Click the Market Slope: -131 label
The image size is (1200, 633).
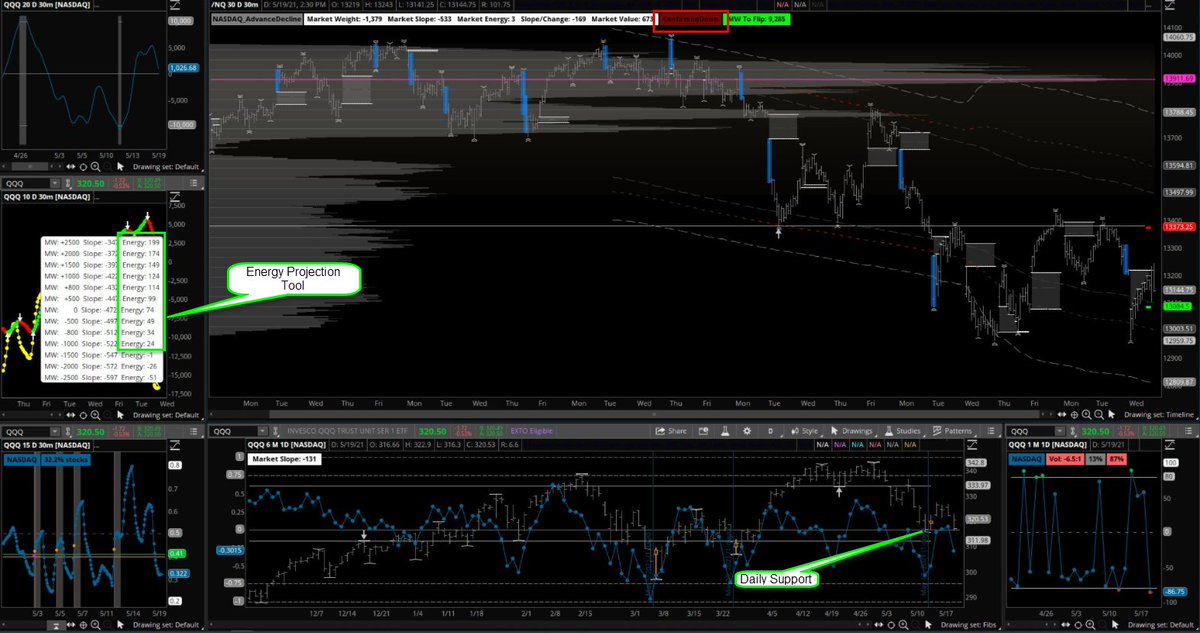coord(285,459)
